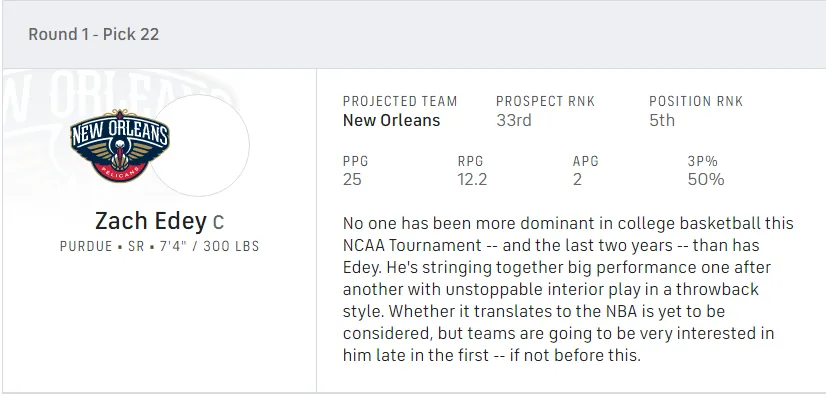The width and height of the screenshot is (826, 394).
Task: Click the 3P% stat label
Action: 702,161
